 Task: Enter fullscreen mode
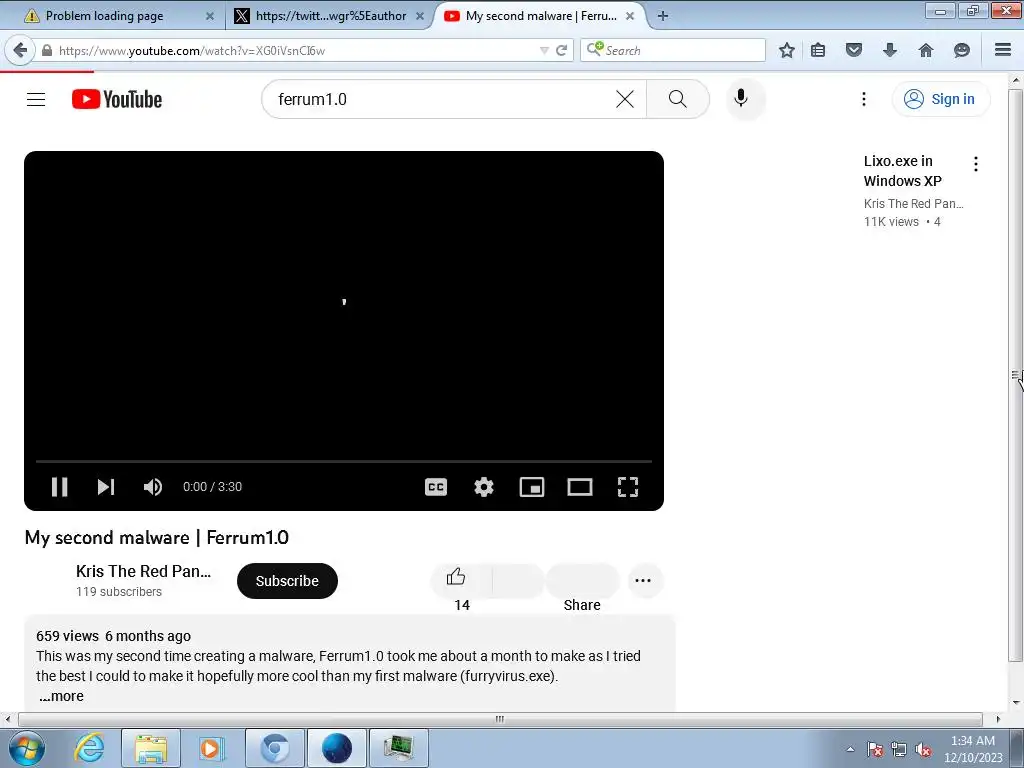click(x=628, y=487)
